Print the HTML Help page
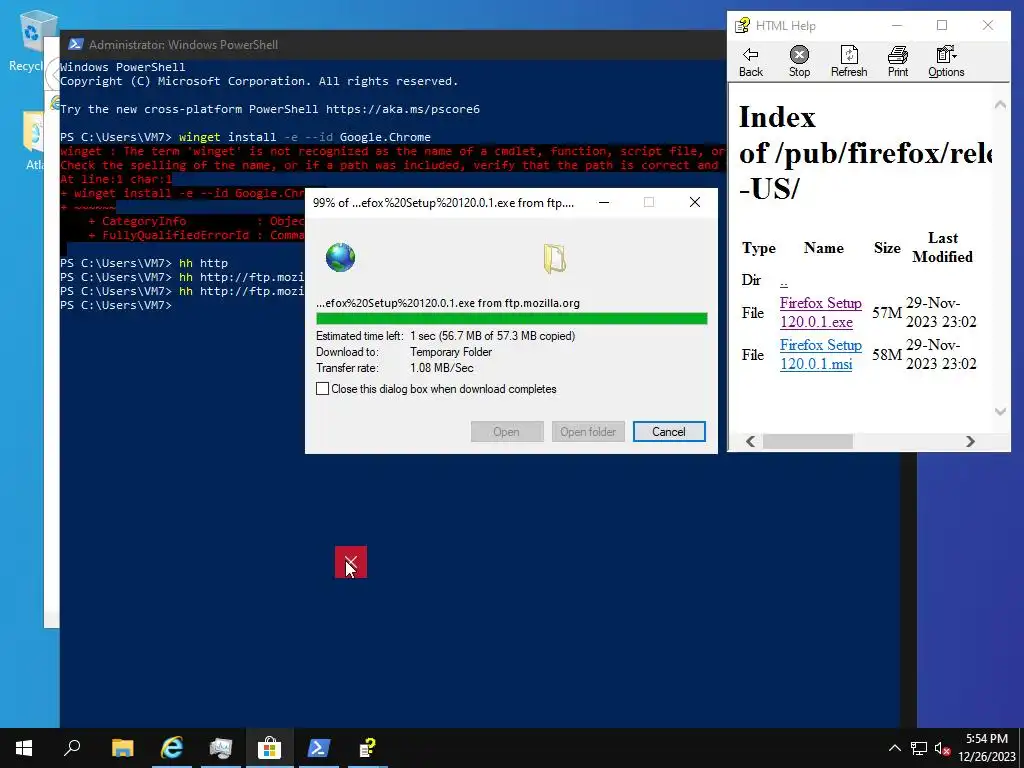Screen dimensions: 1024x768 click(x=898, y=62)
